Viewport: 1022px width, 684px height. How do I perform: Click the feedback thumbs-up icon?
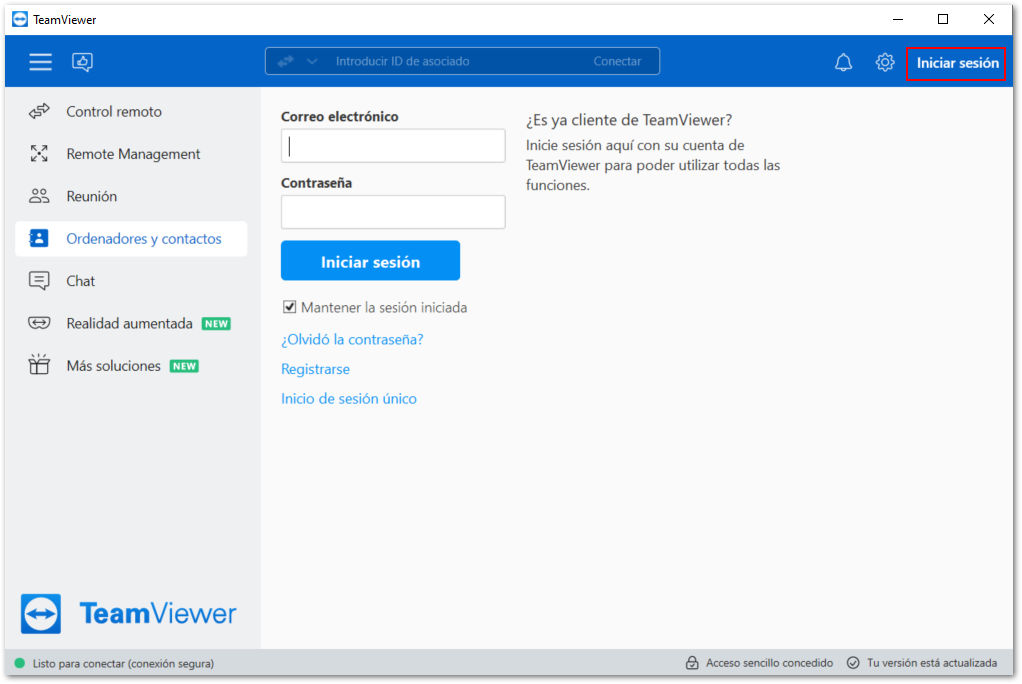point(82,62)
